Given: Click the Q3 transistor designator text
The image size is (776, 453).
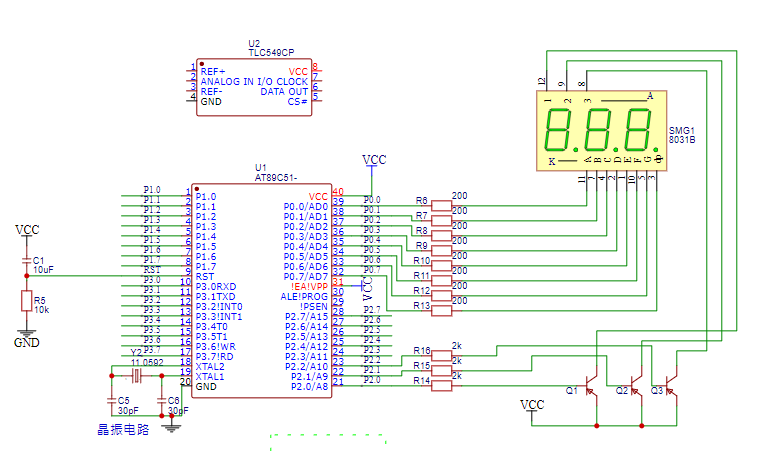Looking at the screenshot, I should click(657, 391).
